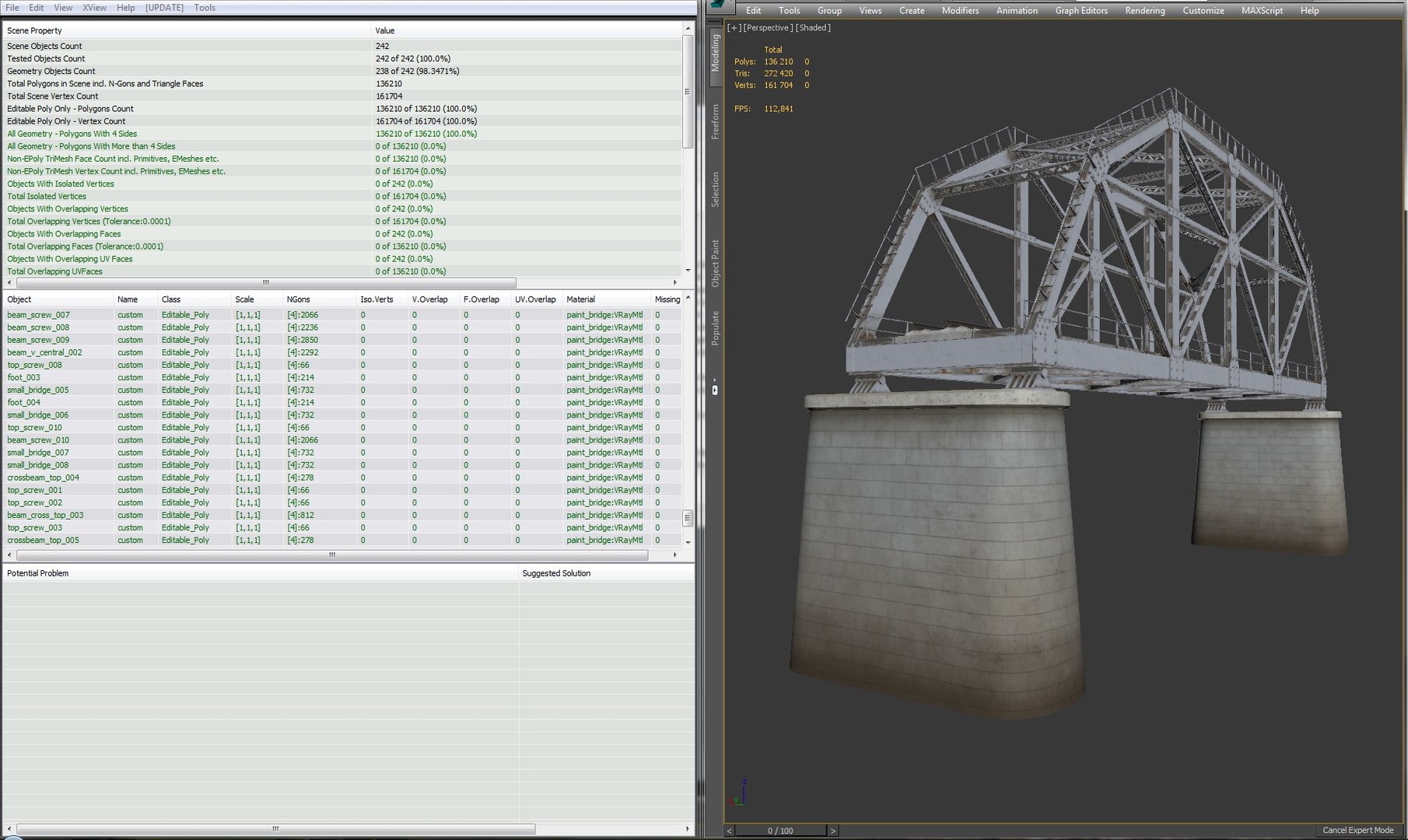Switch to the Populate ribbon tab
Screen dimensions: 1408x840
click(715, 327)
